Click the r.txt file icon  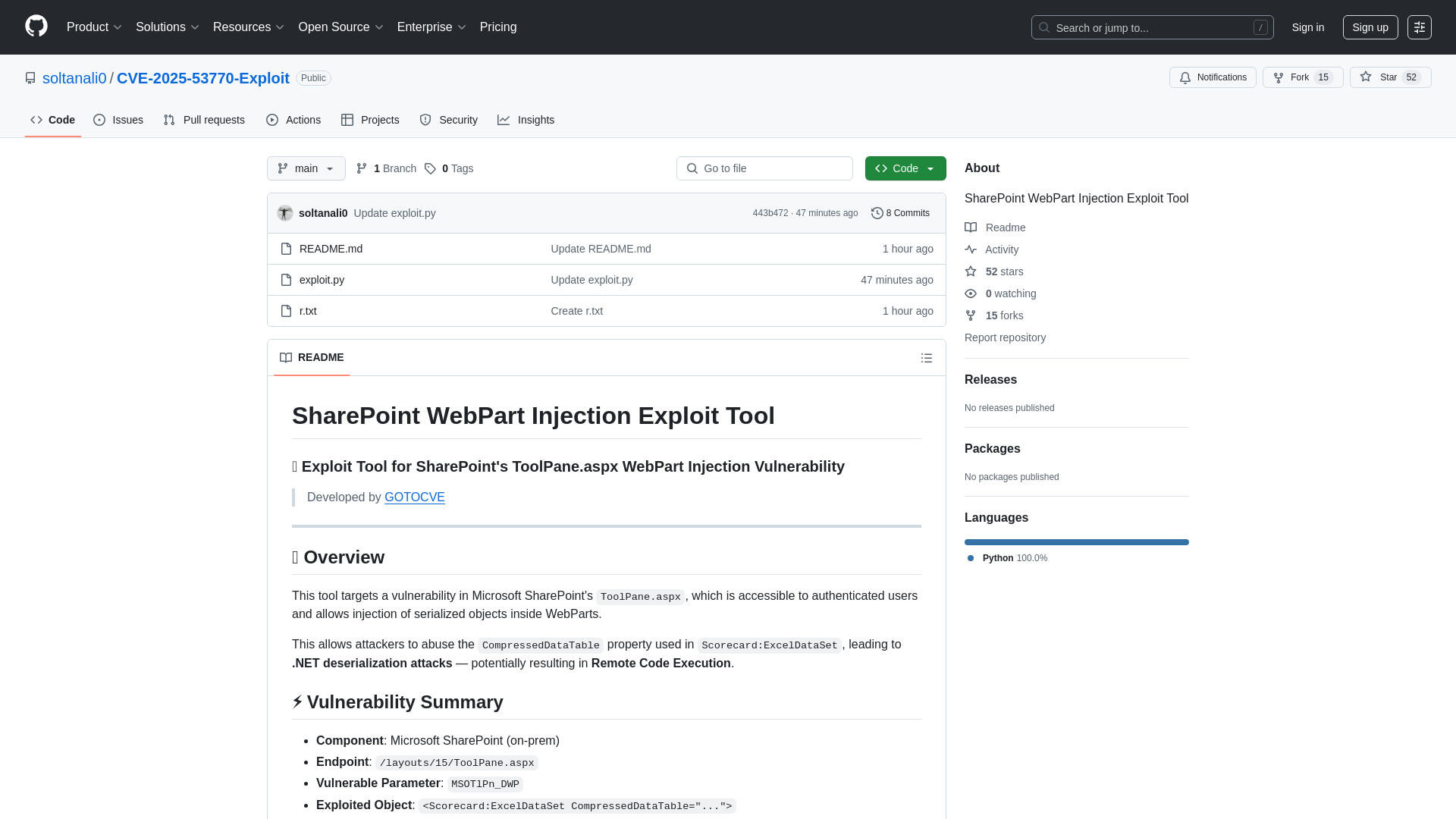tap(286, 311)
